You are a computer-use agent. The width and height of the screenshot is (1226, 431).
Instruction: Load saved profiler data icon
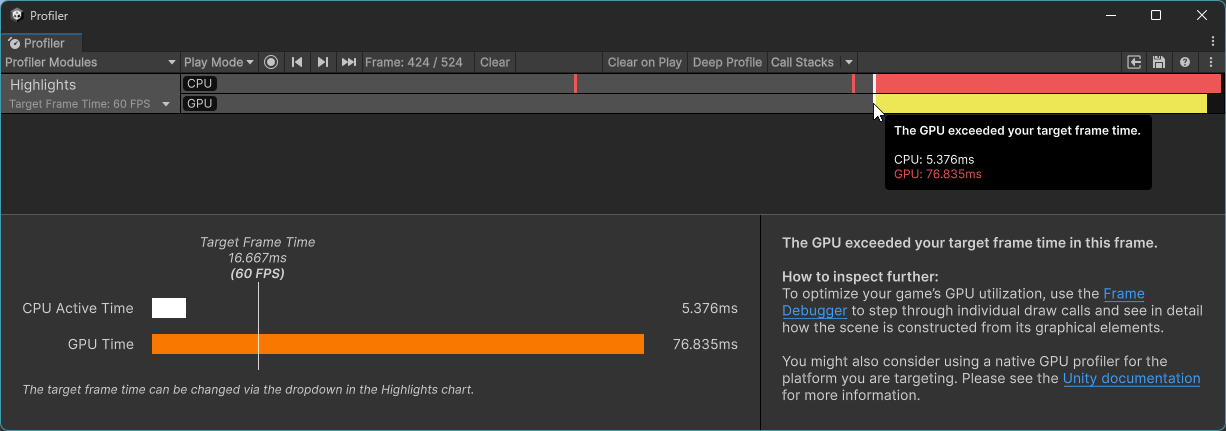1134,62
